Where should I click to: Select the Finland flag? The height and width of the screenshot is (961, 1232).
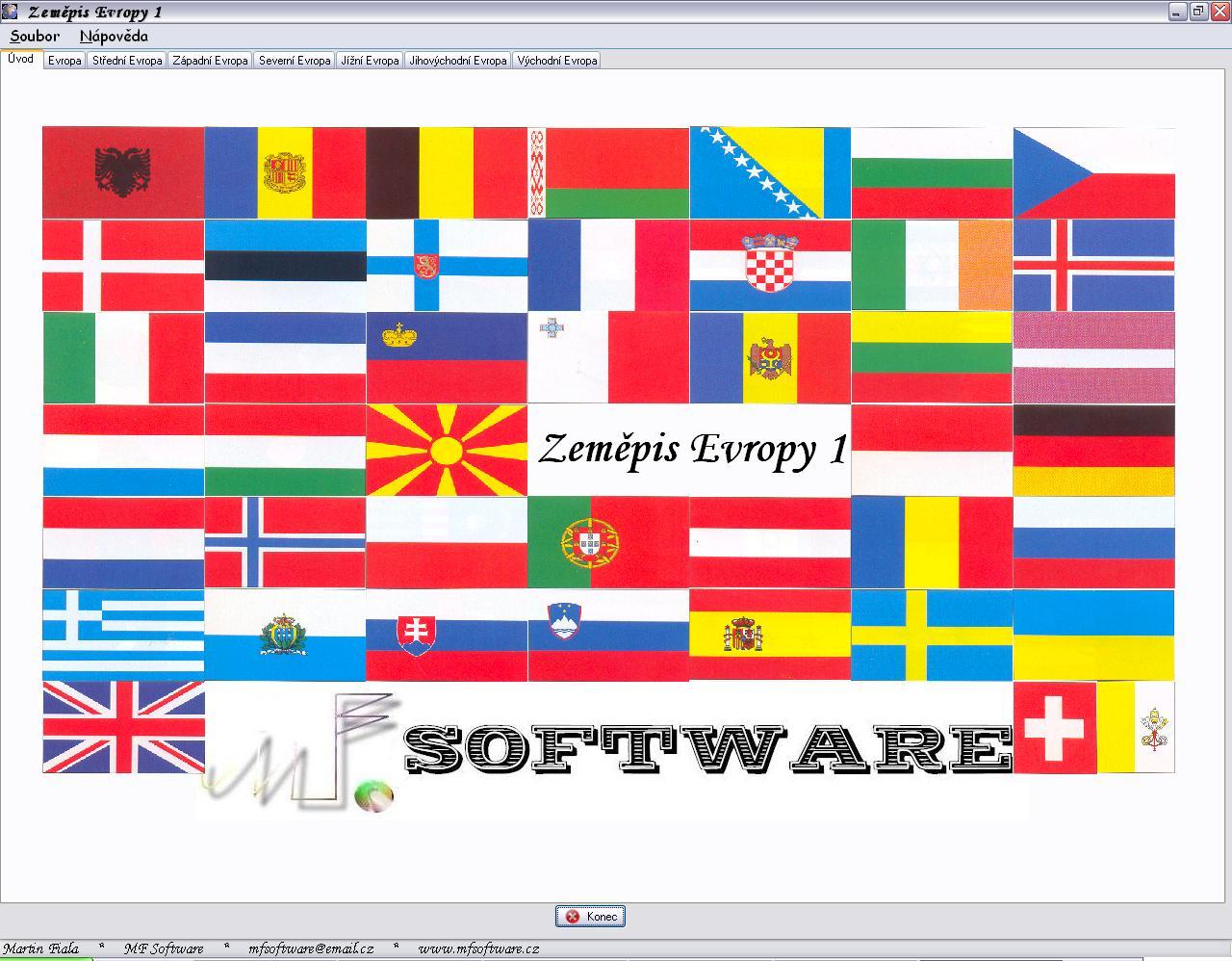tap(447, 265)
